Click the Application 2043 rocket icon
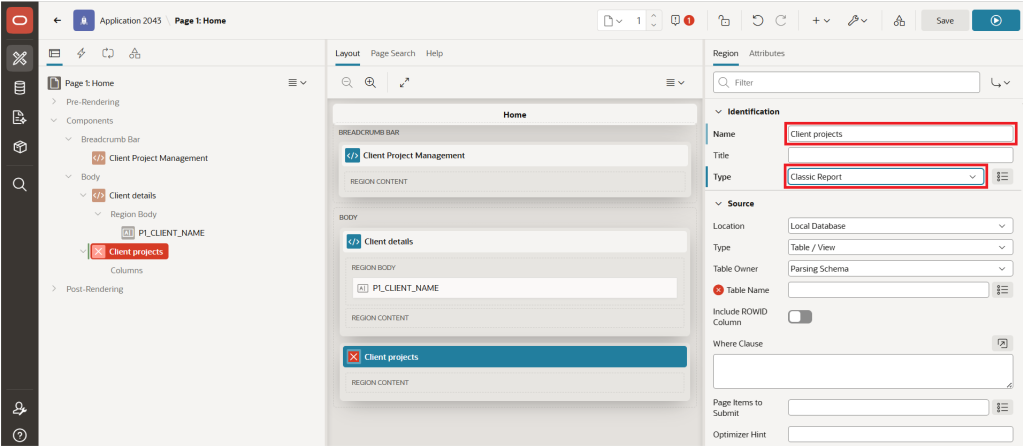The width and height of the screenshot is (1024, 447). point(84,20)
